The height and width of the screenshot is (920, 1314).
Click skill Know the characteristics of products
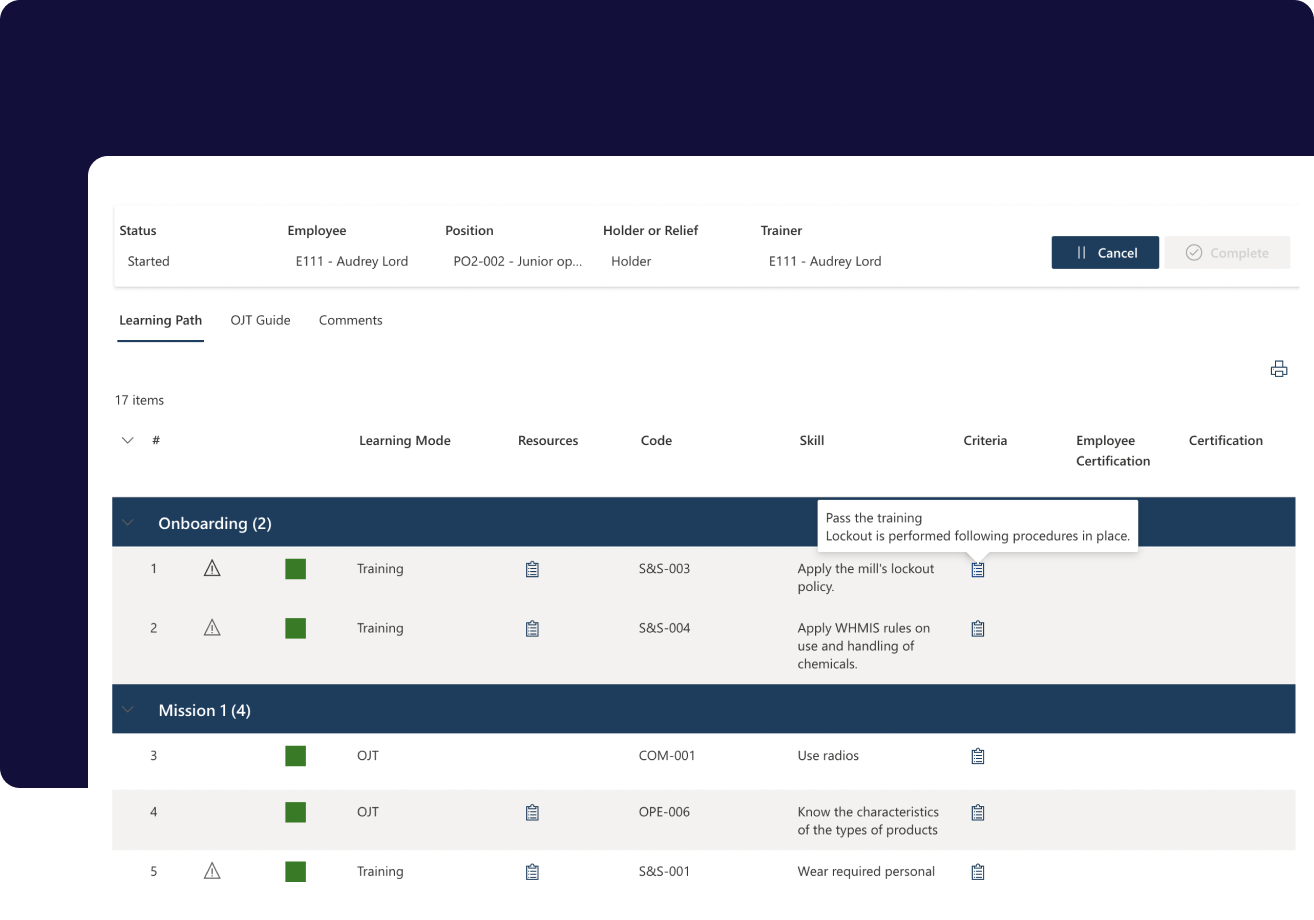[868, 820]
